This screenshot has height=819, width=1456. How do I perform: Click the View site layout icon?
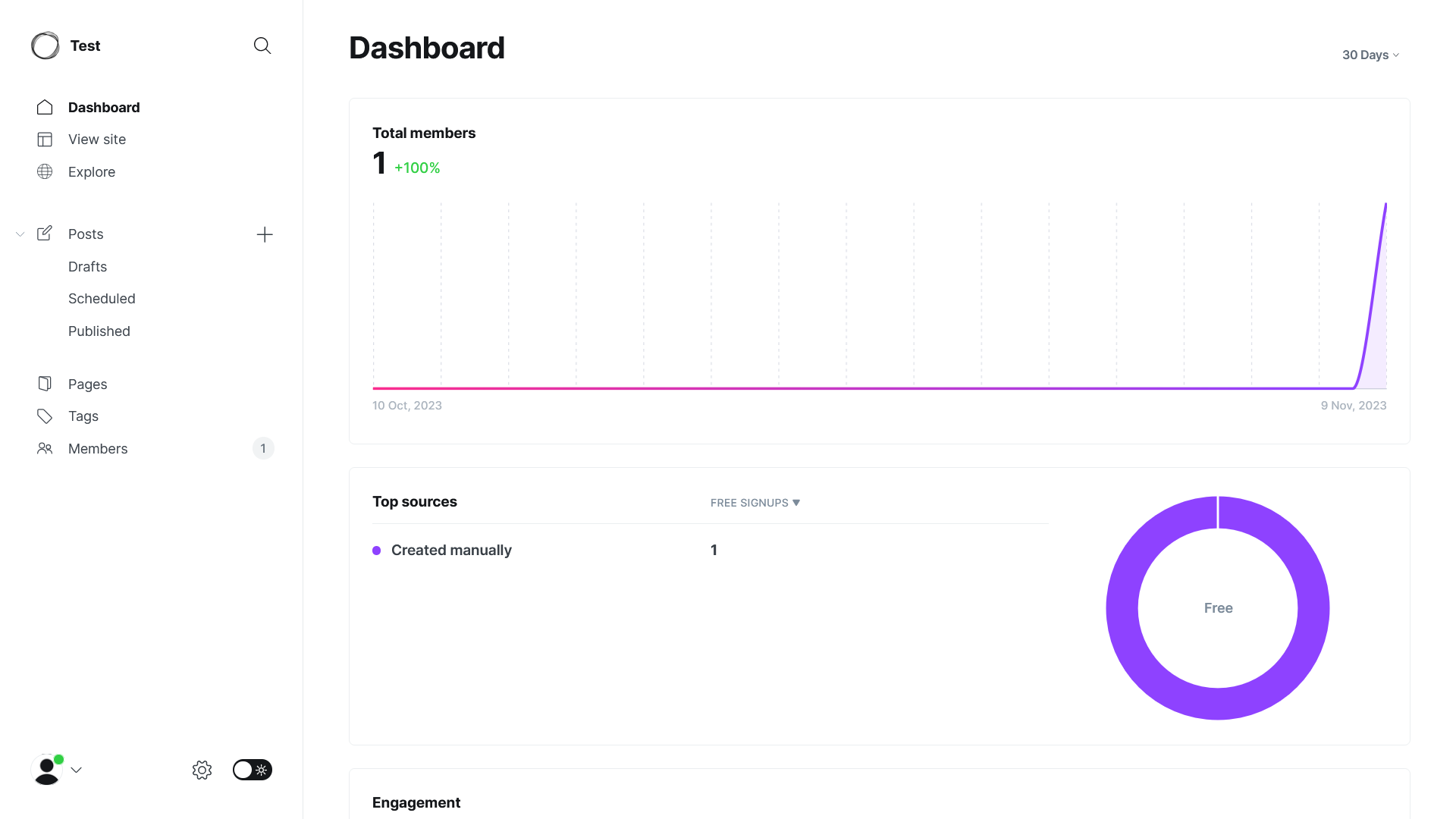tap(45, 140)
